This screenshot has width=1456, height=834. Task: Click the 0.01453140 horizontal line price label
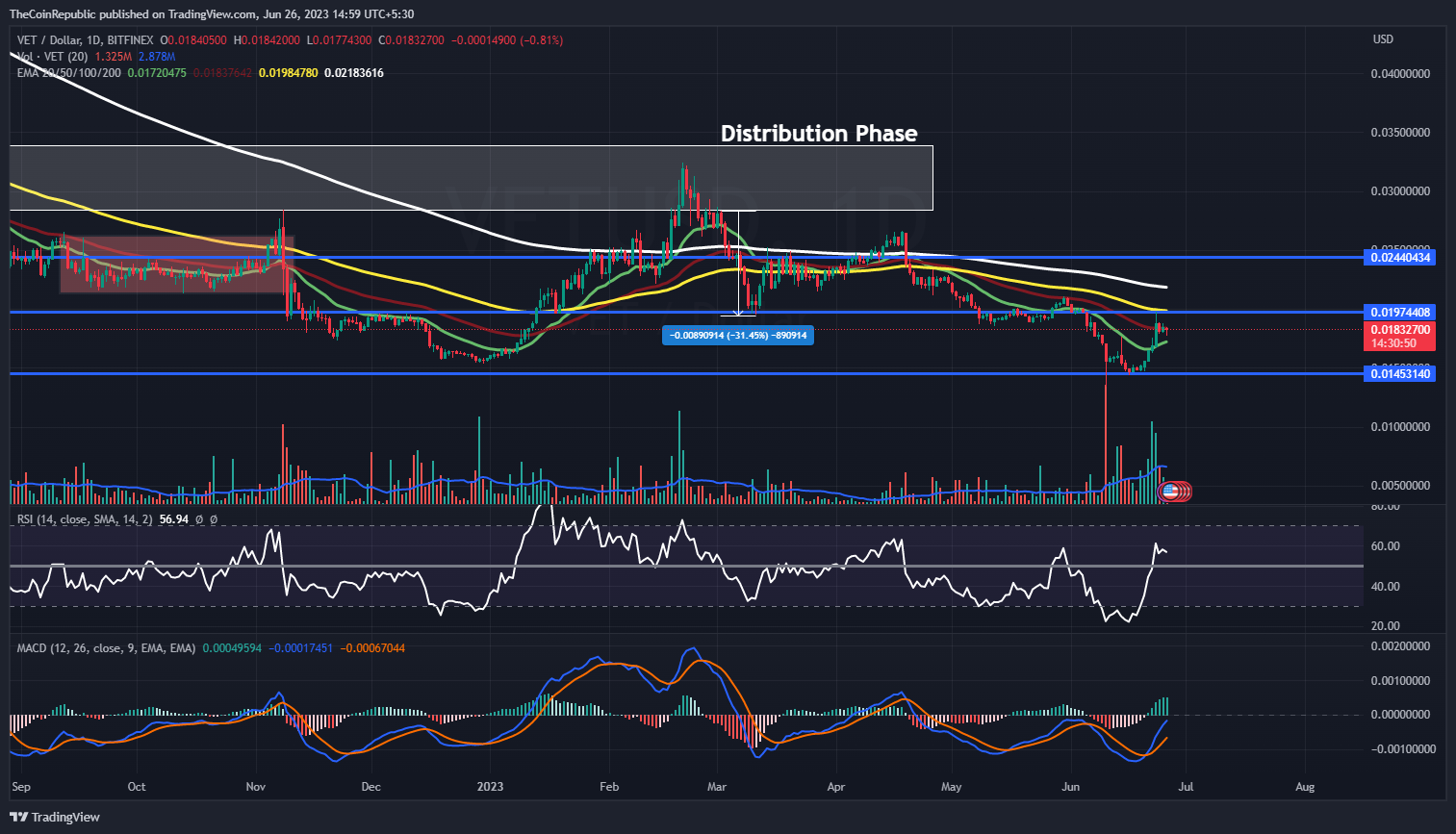coord(1400,374)
